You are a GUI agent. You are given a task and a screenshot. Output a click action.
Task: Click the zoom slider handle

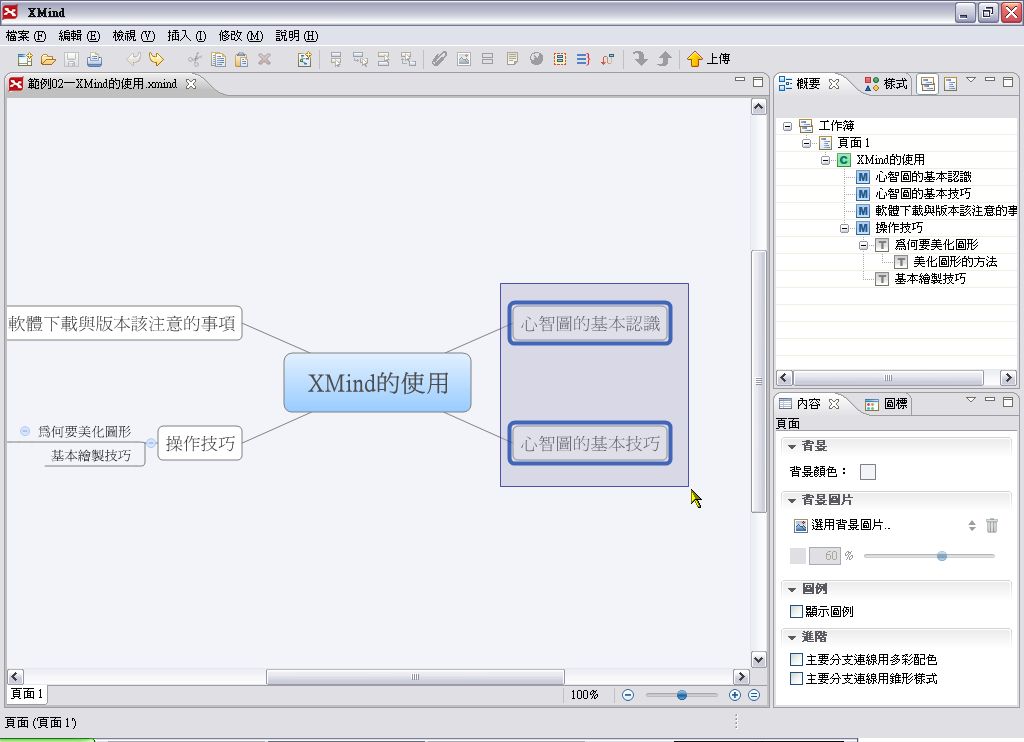(682, 695)
